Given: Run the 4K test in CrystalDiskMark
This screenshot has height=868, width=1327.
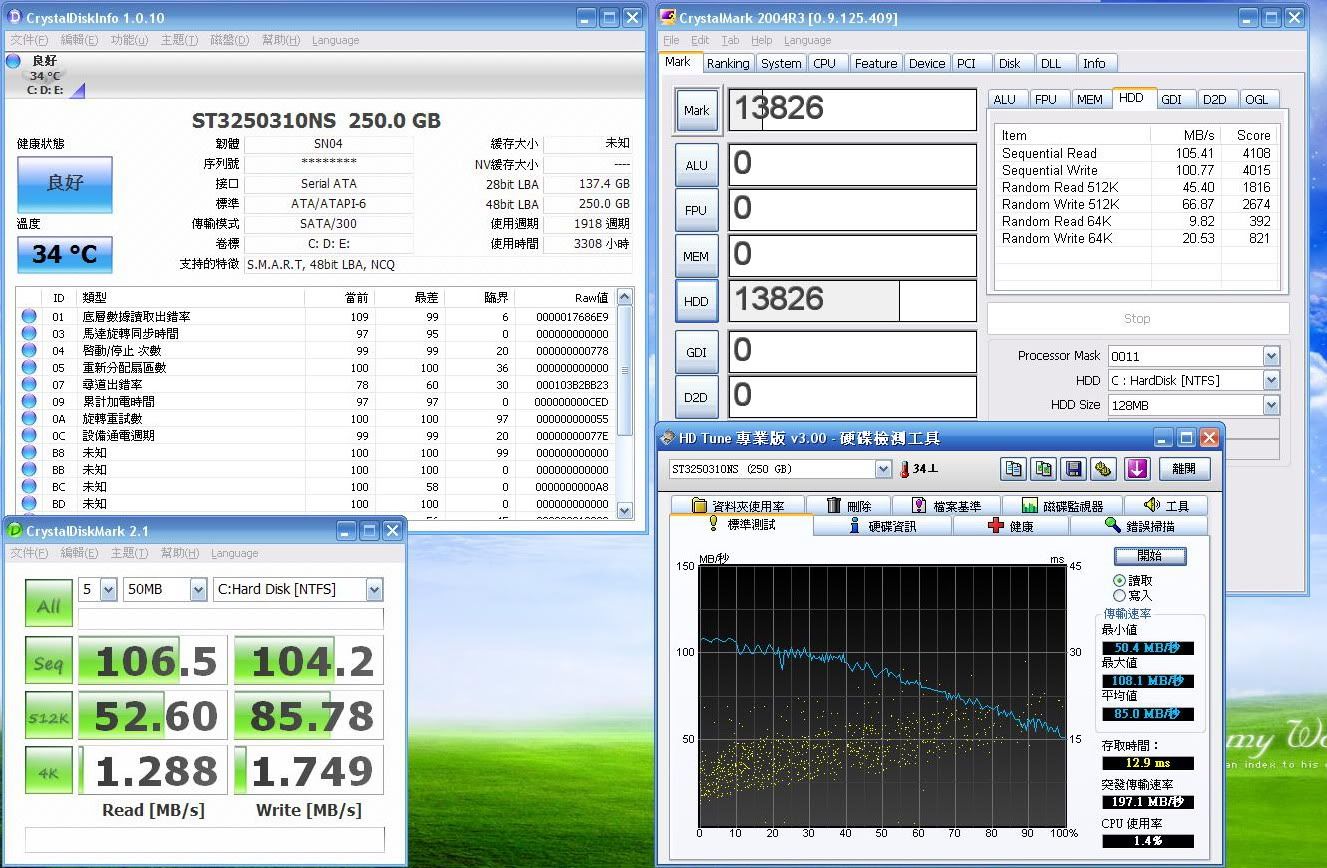Looking at the screenshot, I should (x=49, y=771).
